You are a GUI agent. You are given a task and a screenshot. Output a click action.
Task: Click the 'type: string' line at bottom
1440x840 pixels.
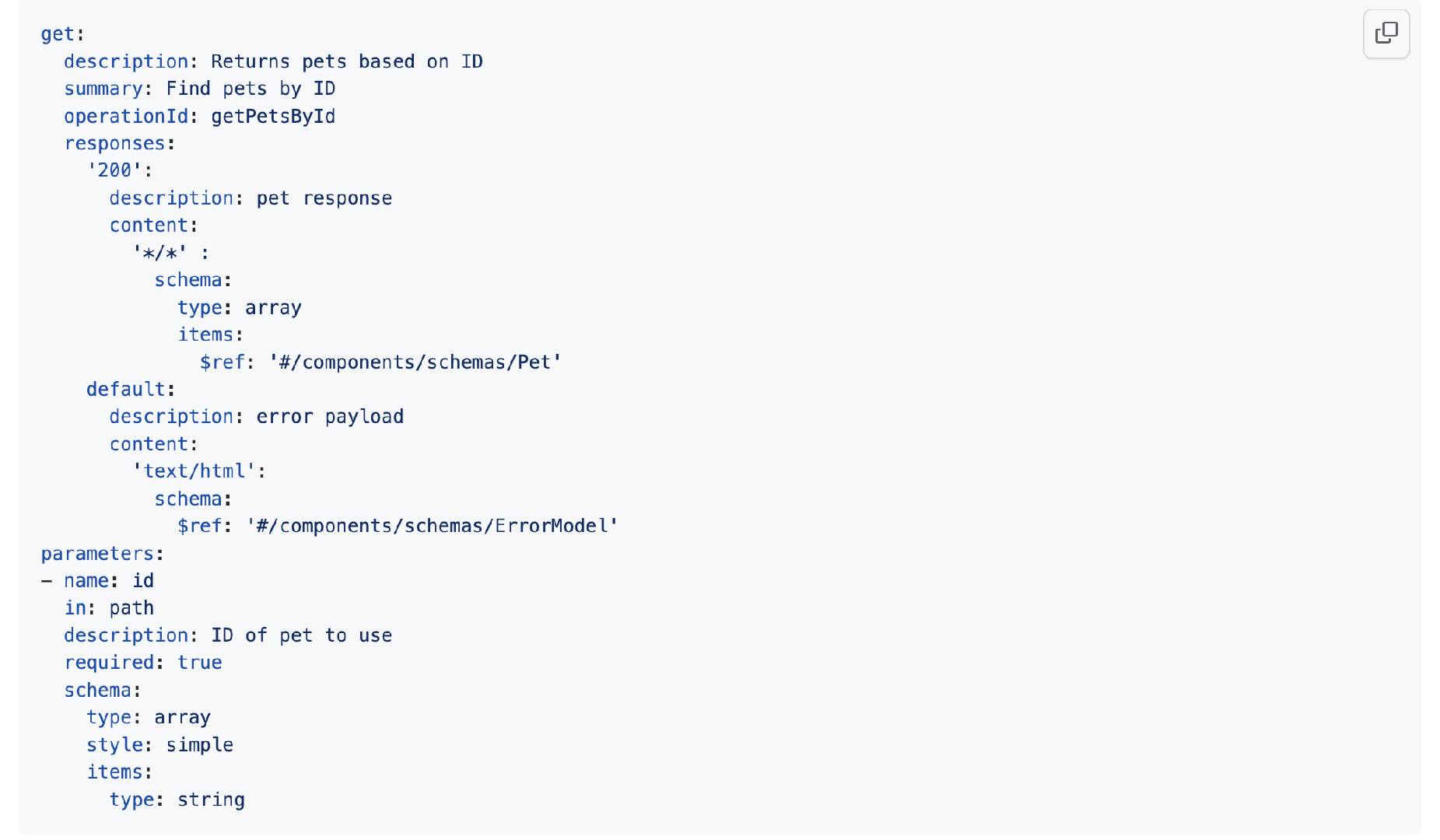pyautogui.click(x=177, y=800)
